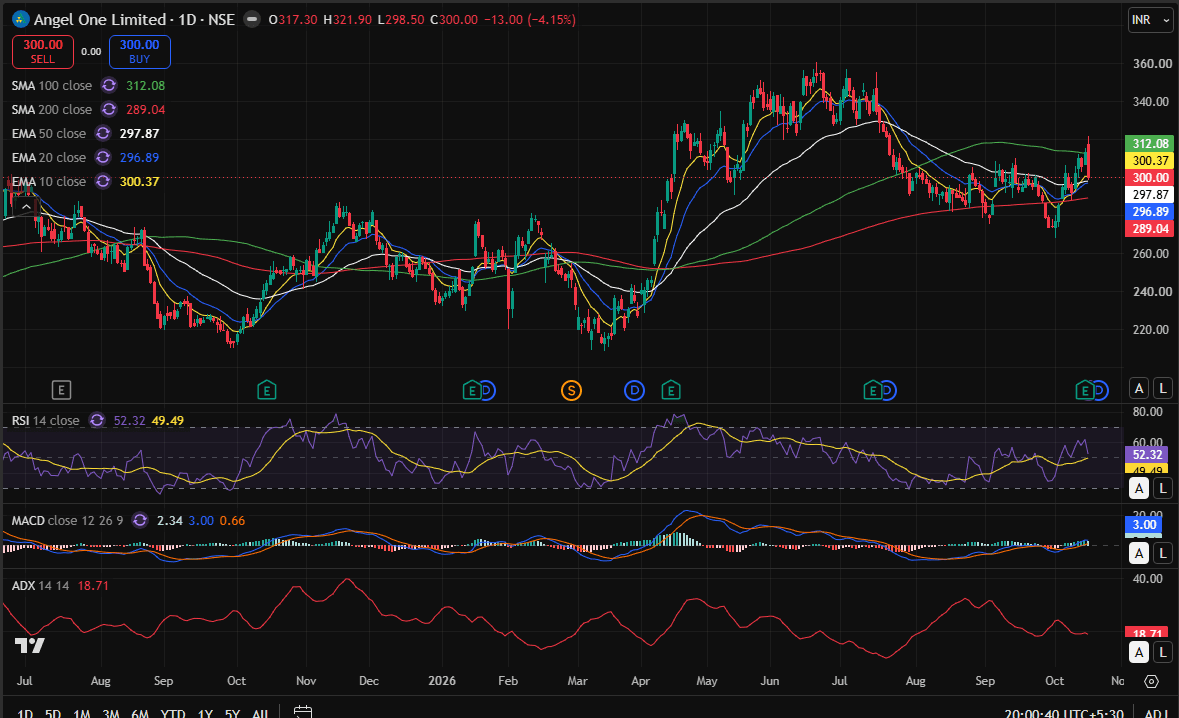
Task: Select the ADX 14 14 legend label
Action: (x=41, y=585)
